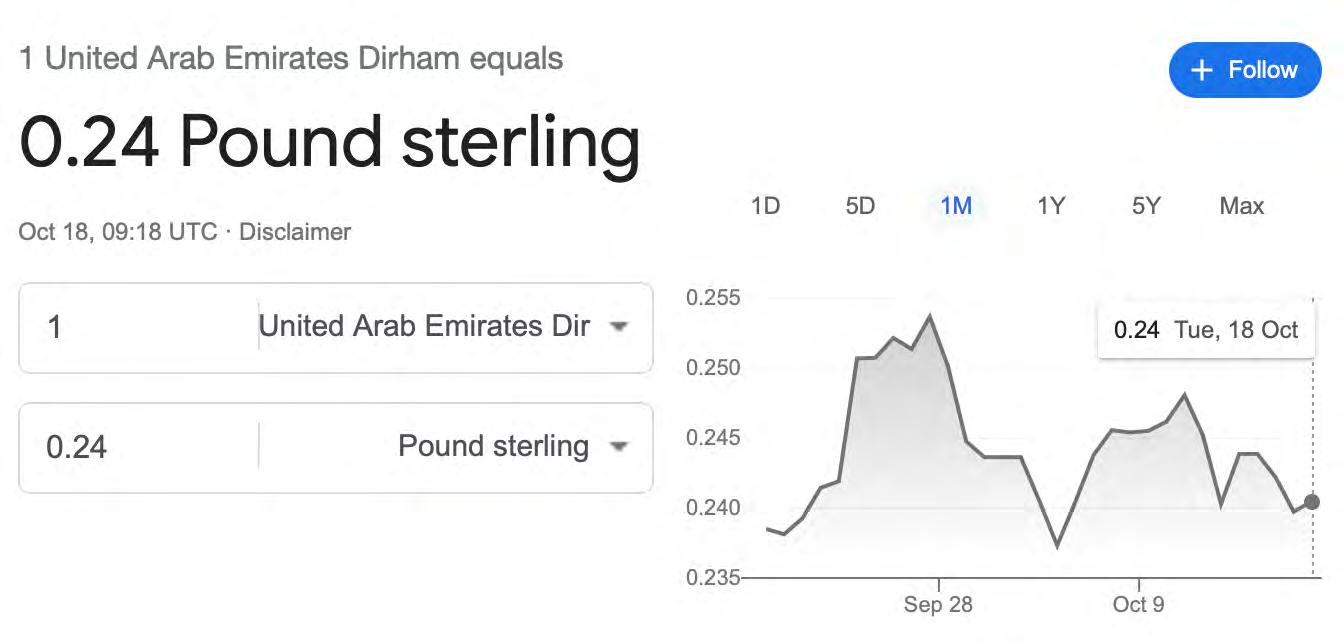Image resolution: width=1344 pixels, height=642 pixels.
Task: Click the chart's current data point dot
Action: [1312, 502]
